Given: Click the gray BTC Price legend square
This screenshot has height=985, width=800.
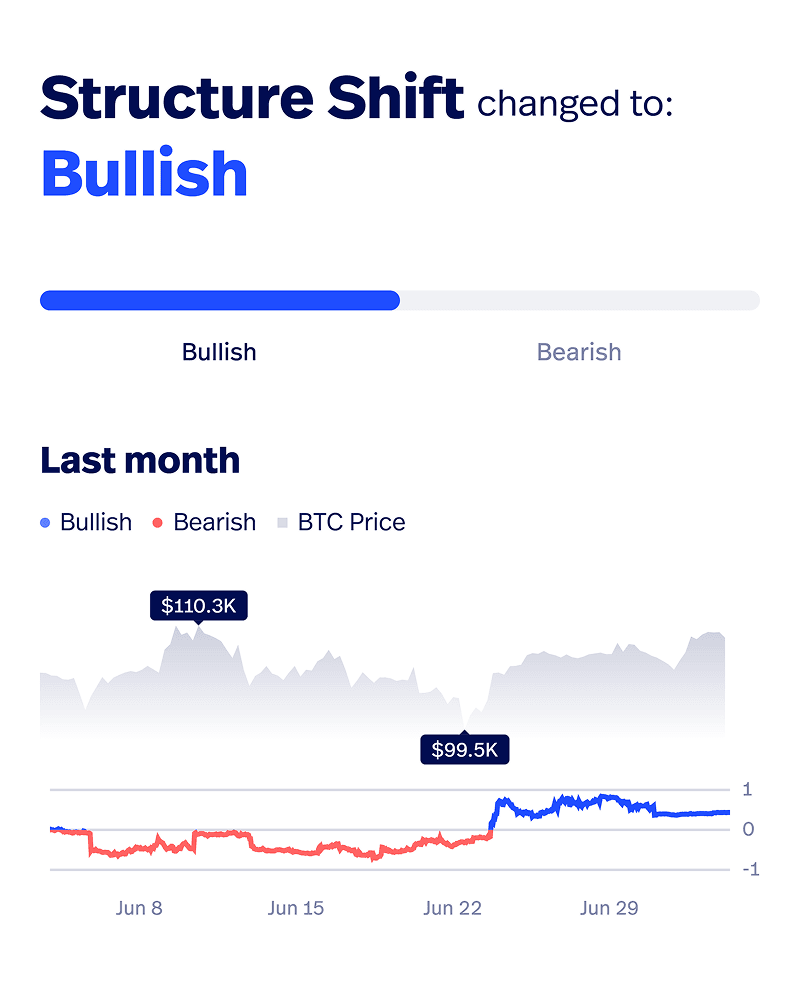Looking at the screenshot, I should point(283,523).
